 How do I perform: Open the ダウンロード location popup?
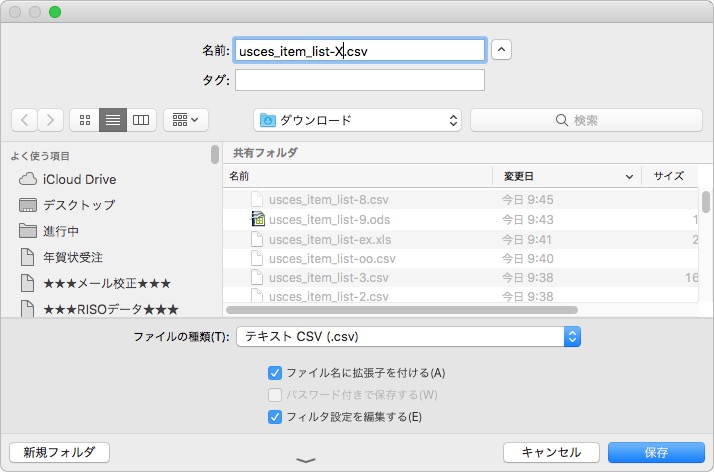click(x=357, y=120)
